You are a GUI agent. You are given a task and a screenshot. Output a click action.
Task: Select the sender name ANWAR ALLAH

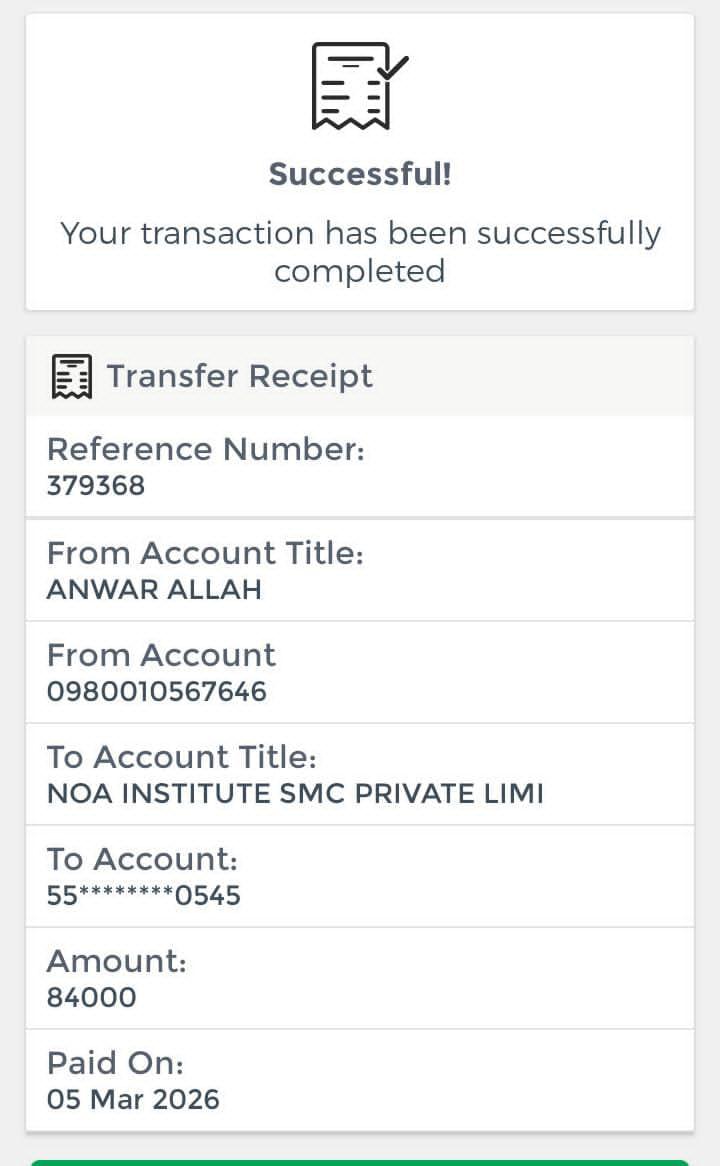154,589
